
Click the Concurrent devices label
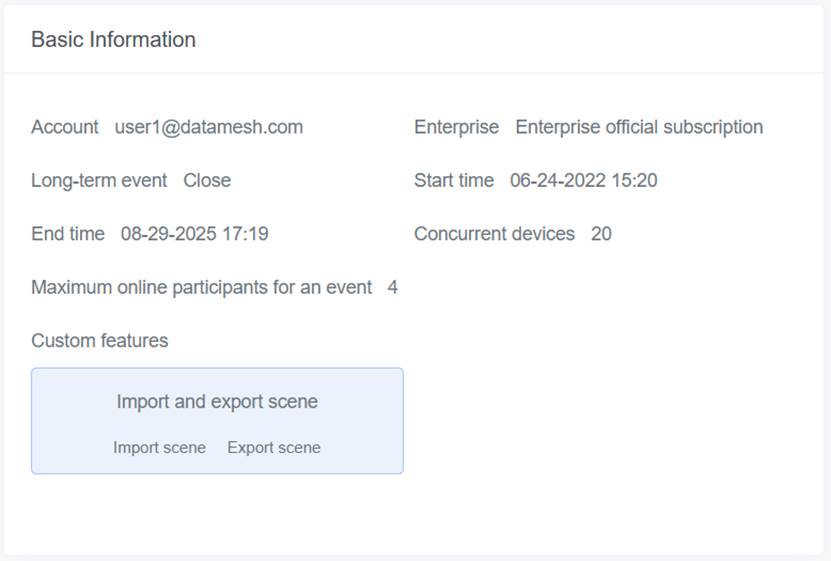[x=495, y=234]
